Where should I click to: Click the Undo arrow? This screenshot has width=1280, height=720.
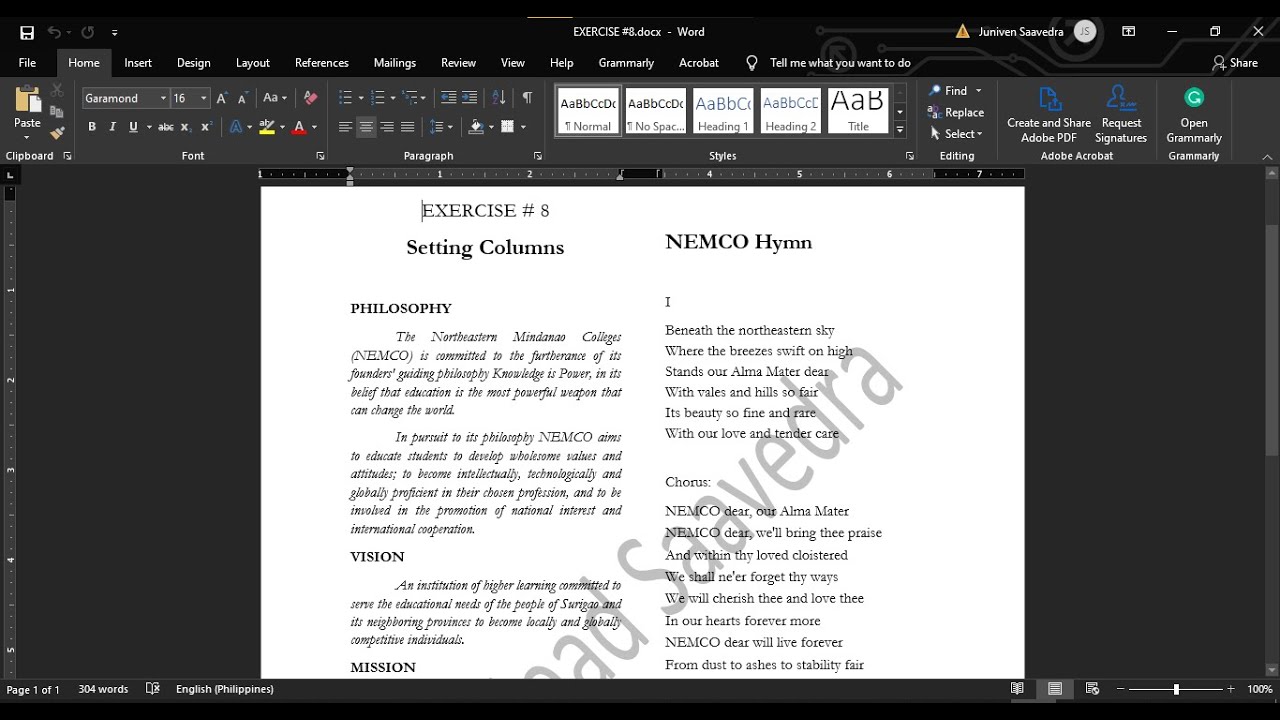pos(53,32)
